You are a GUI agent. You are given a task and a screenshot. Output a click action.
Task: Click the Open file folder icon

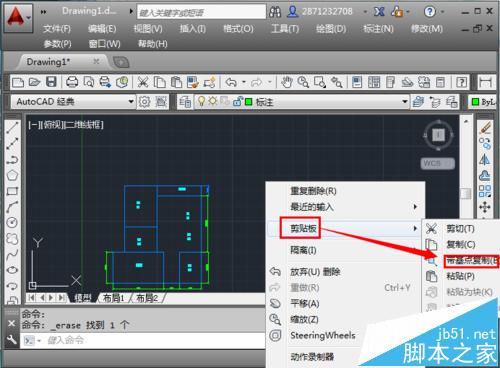point(34,82)
